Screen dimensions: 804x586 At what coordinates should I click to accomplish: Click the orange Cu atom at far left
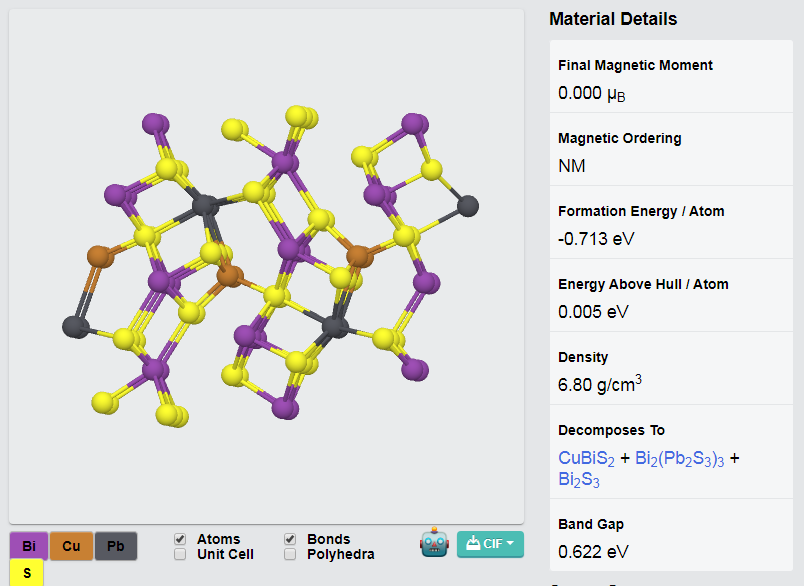(100, 257)
